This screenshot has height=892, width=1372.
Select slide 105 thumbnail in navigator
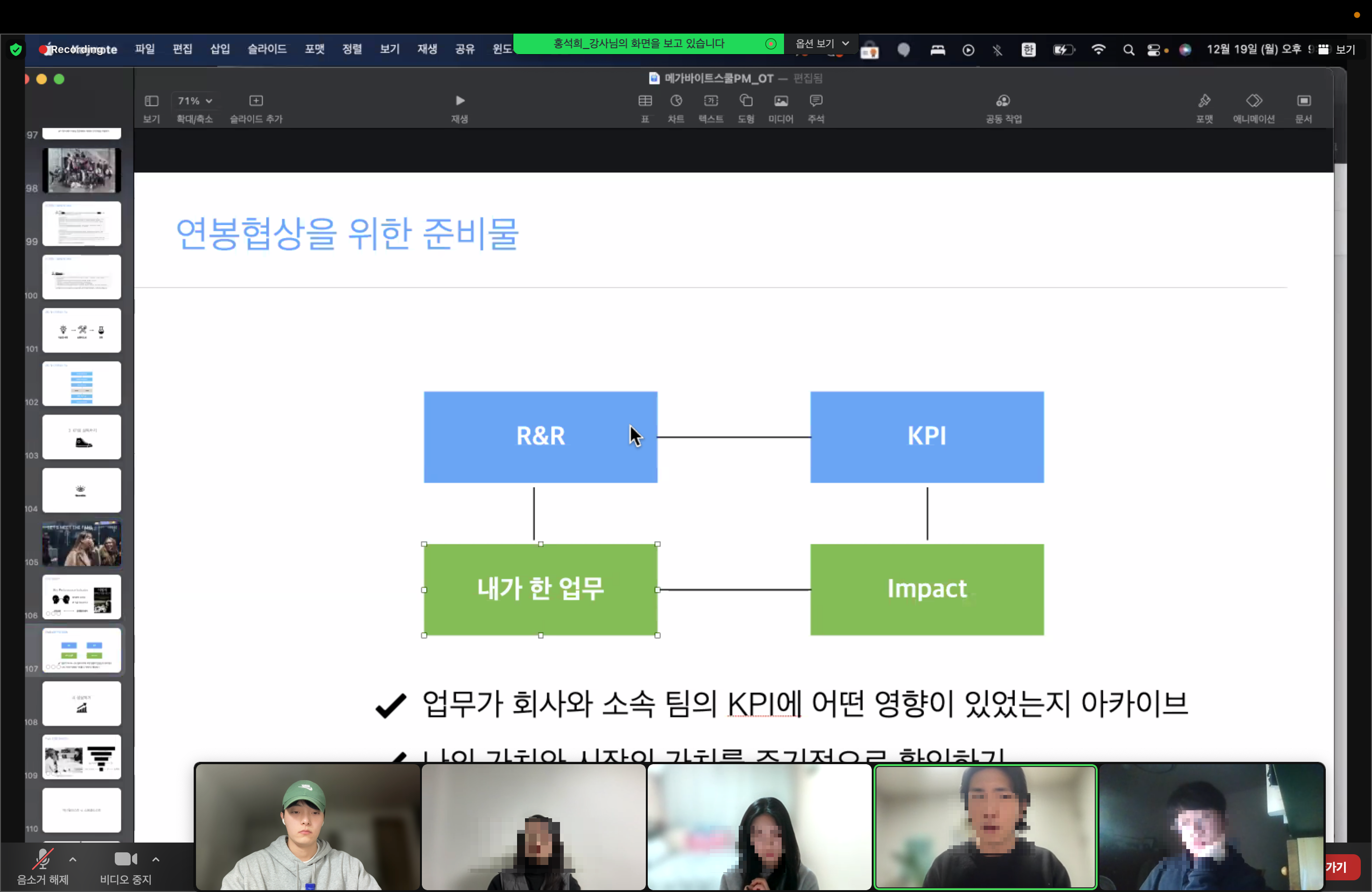(x=81, y=544)
